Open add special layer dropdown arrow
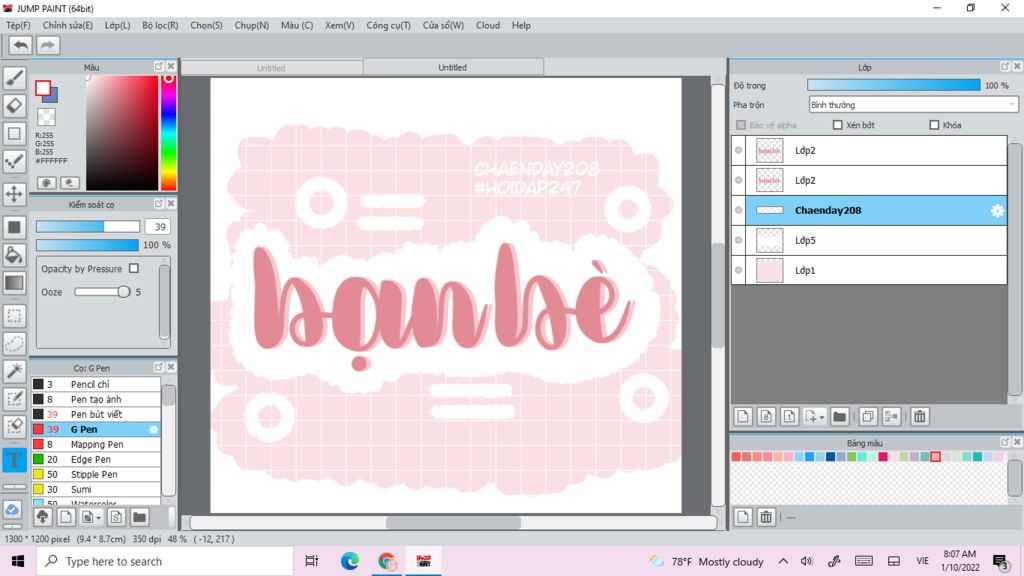The width and height of the screenshot is (1024, 576). [822, 417]
